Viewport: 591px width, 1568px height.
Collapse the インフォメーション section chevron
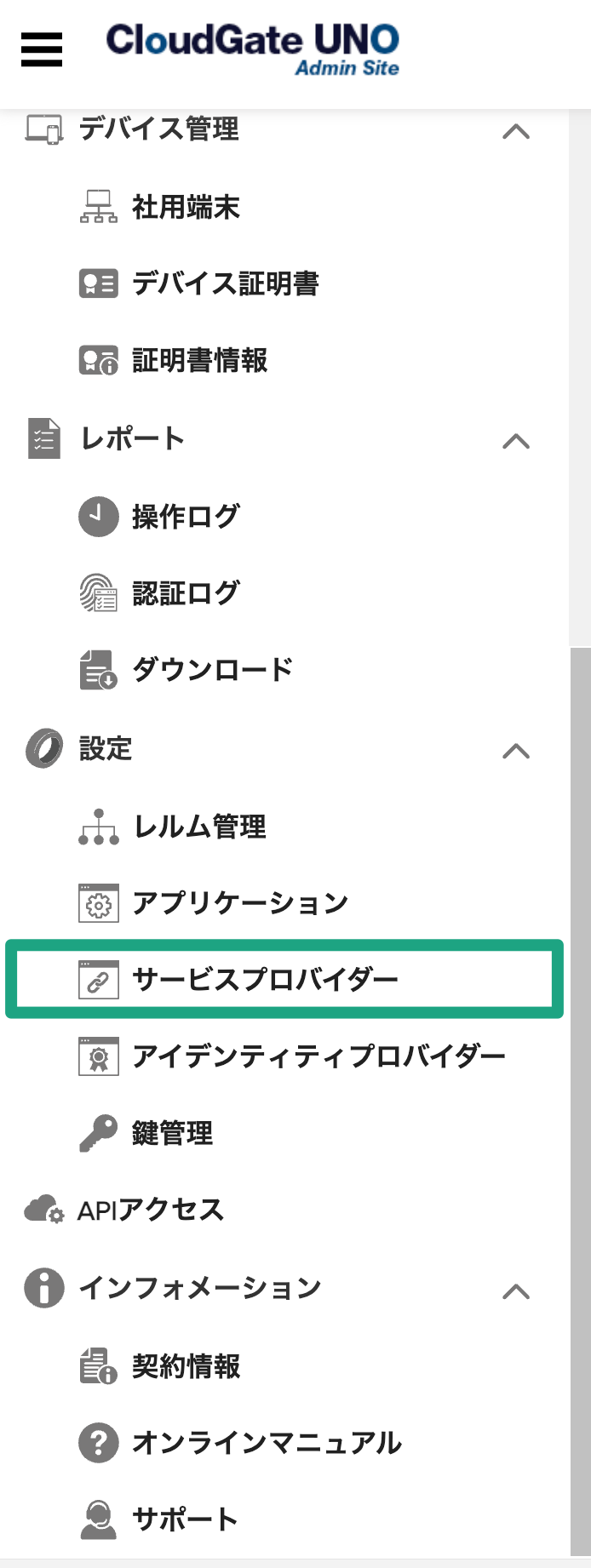tap(516, 1291)
